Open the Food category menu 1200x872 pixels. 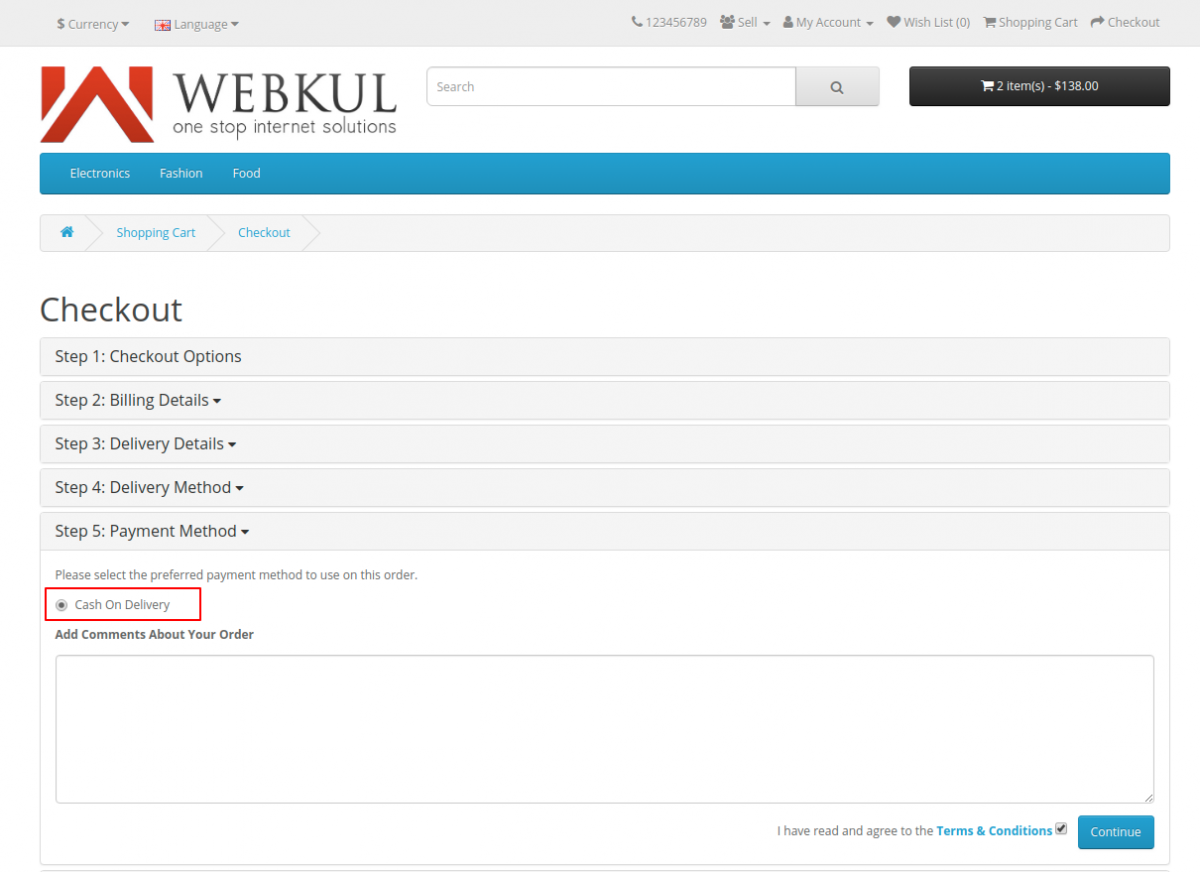[246, 173]
